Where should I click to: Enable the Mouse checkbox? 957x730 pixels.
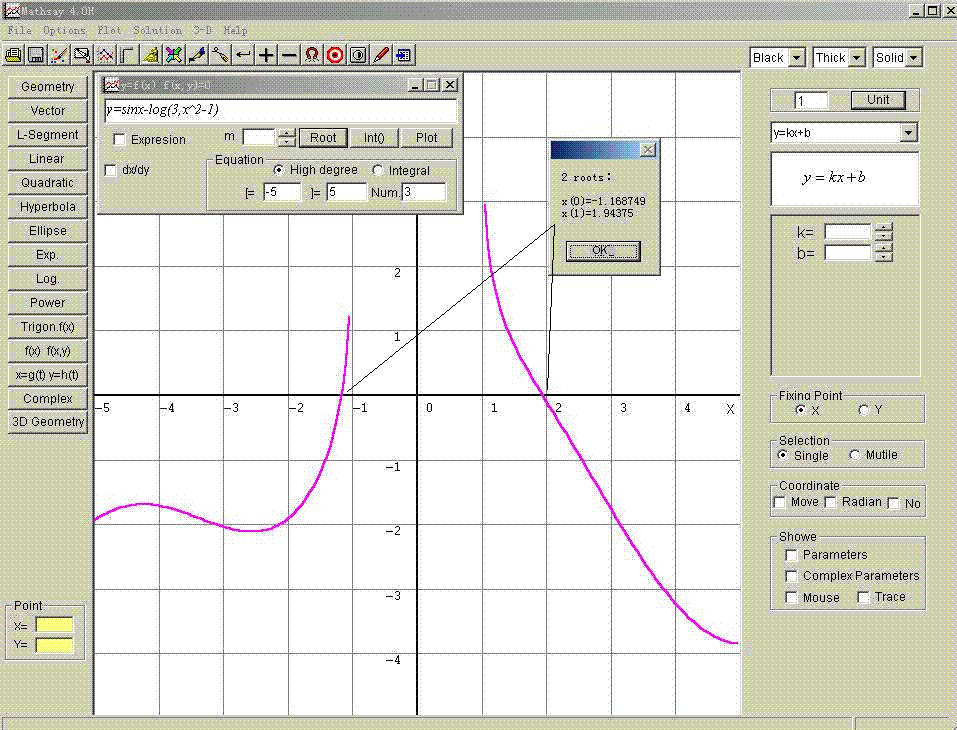tap(792, 598)
